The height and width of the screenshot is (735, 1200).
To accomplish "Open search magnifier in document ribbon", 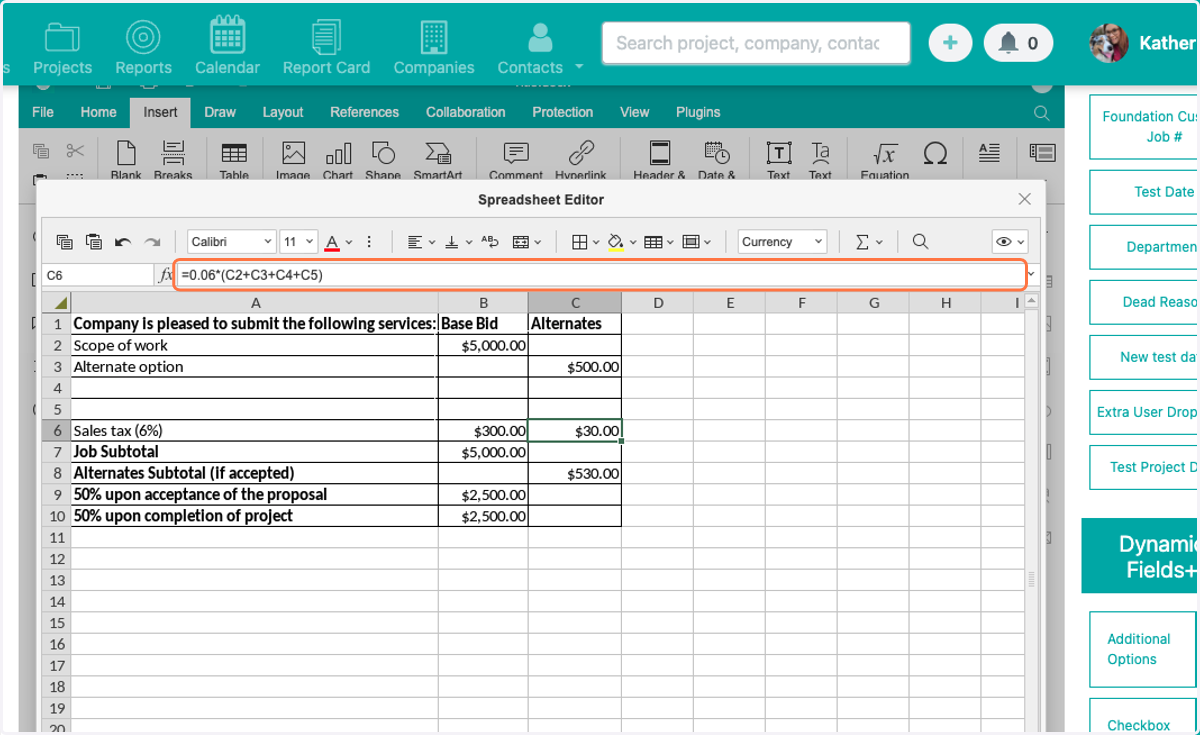I will click(1041, 112).
